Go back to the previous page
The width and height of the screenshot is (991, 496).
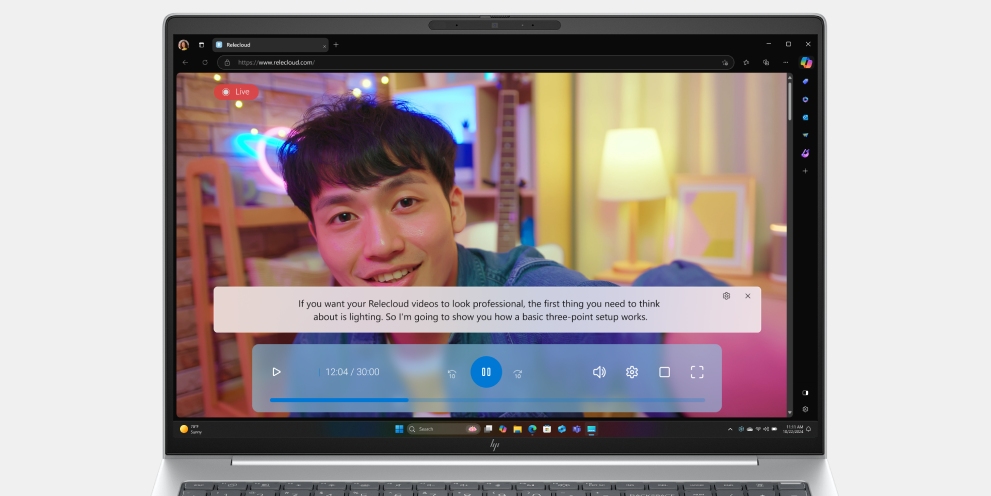(x=185, y=63)
